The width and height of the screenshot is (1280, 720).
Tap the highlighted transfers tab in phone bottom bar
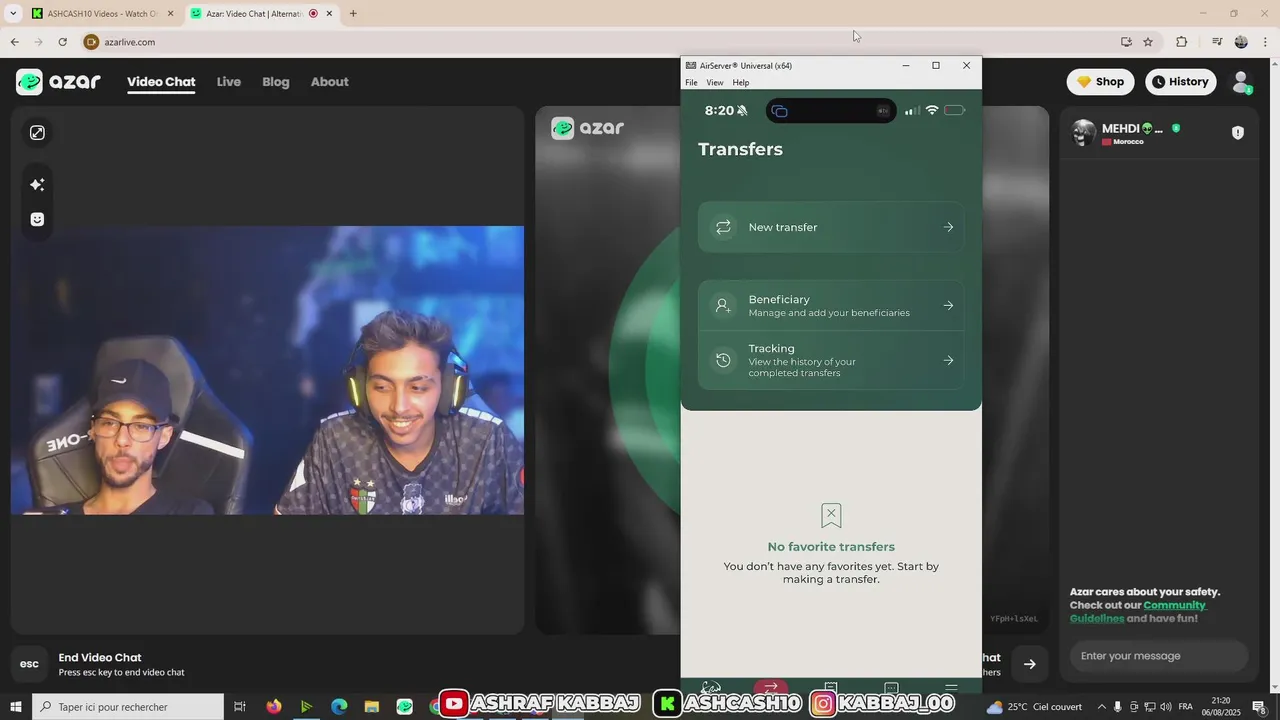point(770,687)
